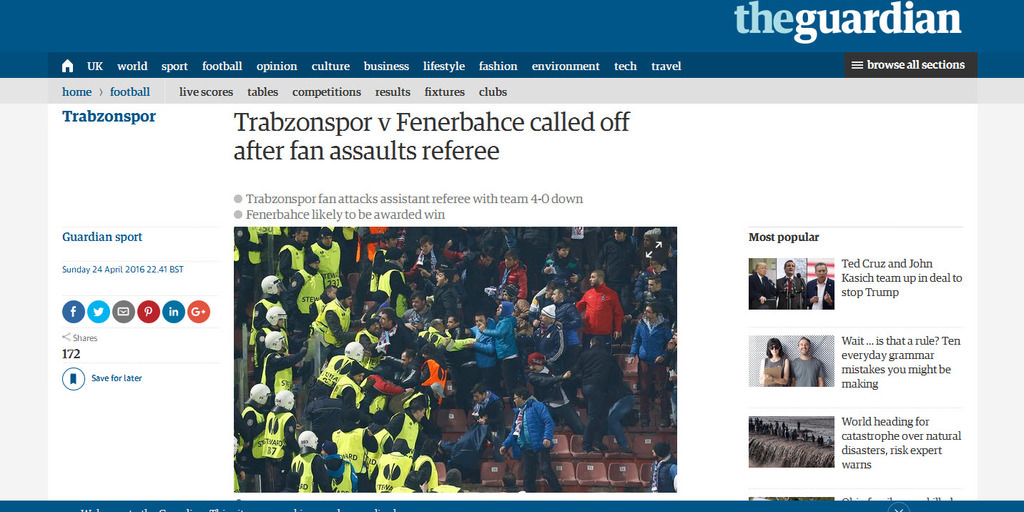Open Guardian sport author link
Image resolution: width=1024 pixels, height=512 pixels.
[102, 237]
